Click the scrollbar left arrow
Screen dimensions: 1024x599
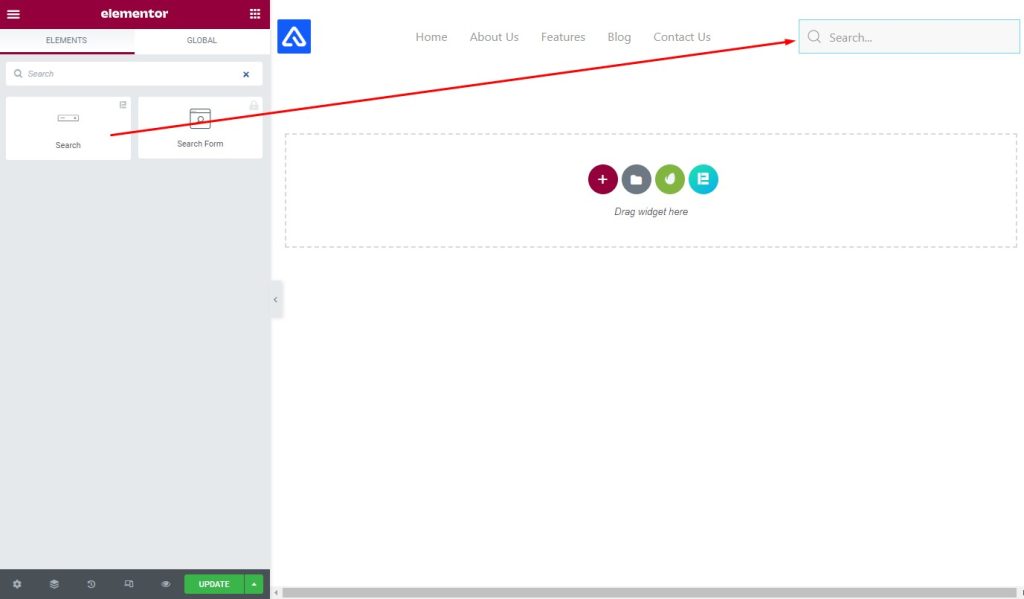click(276, 592)
